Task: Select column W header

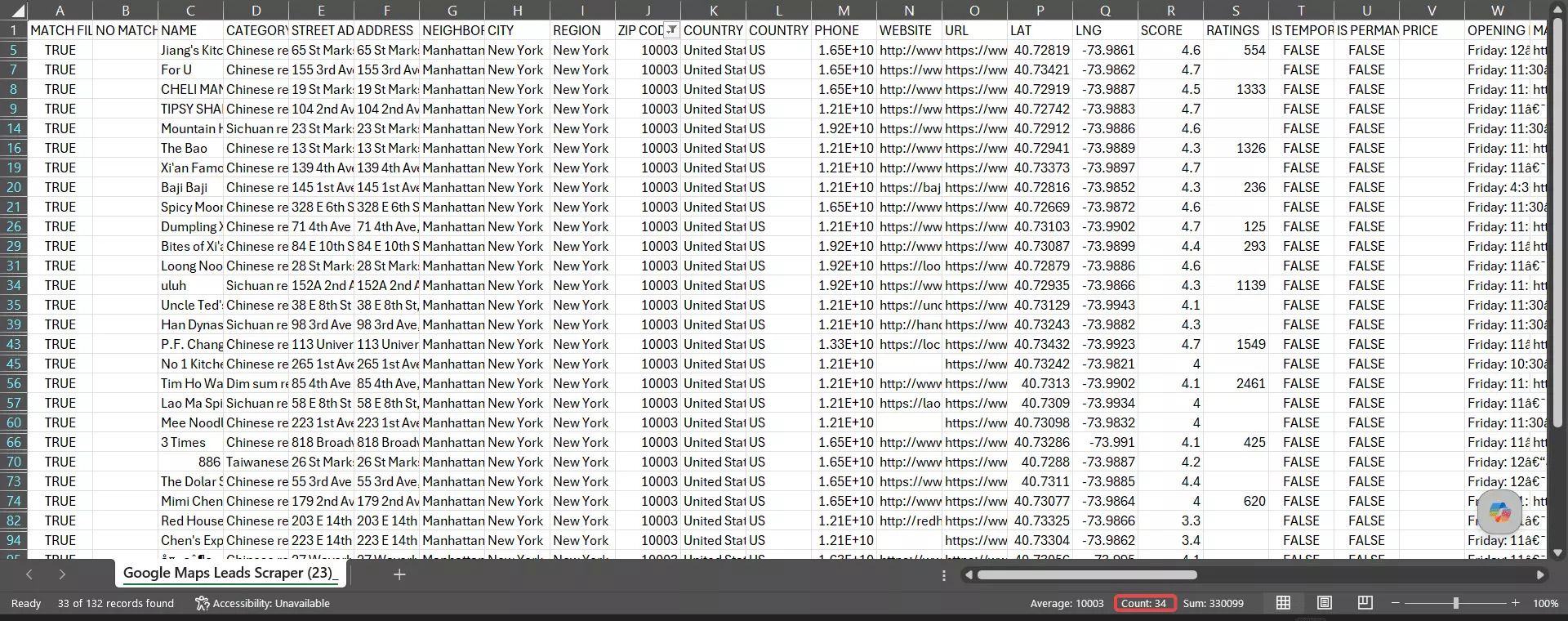Action: pos(1497,11)
